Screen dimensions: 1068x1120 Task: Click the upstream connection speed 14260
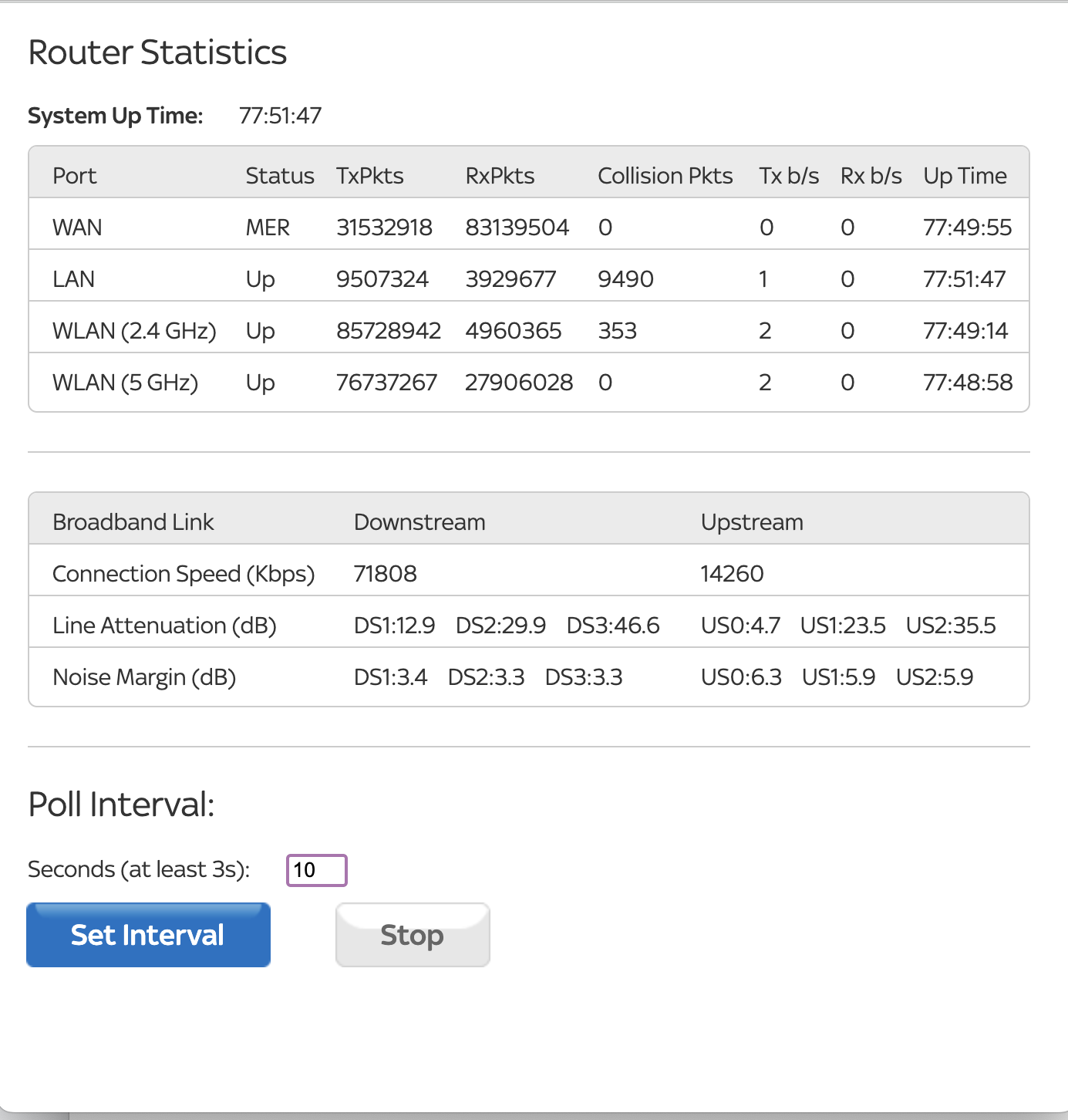732,574
